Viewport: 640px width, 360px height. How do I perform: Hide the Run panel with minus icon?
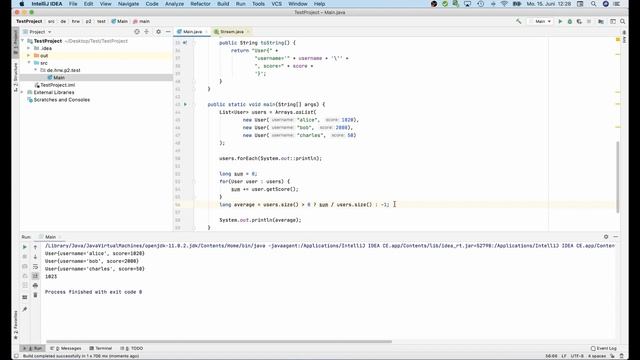[616, 237]
